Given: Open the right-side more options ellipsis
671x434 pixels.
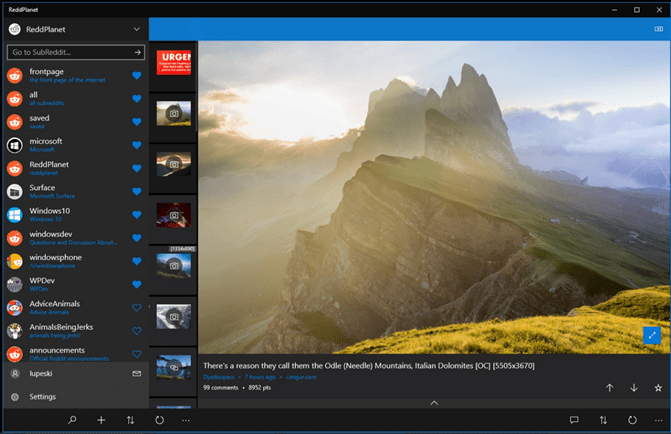Looking at the screenshot, I should [659, 420].
